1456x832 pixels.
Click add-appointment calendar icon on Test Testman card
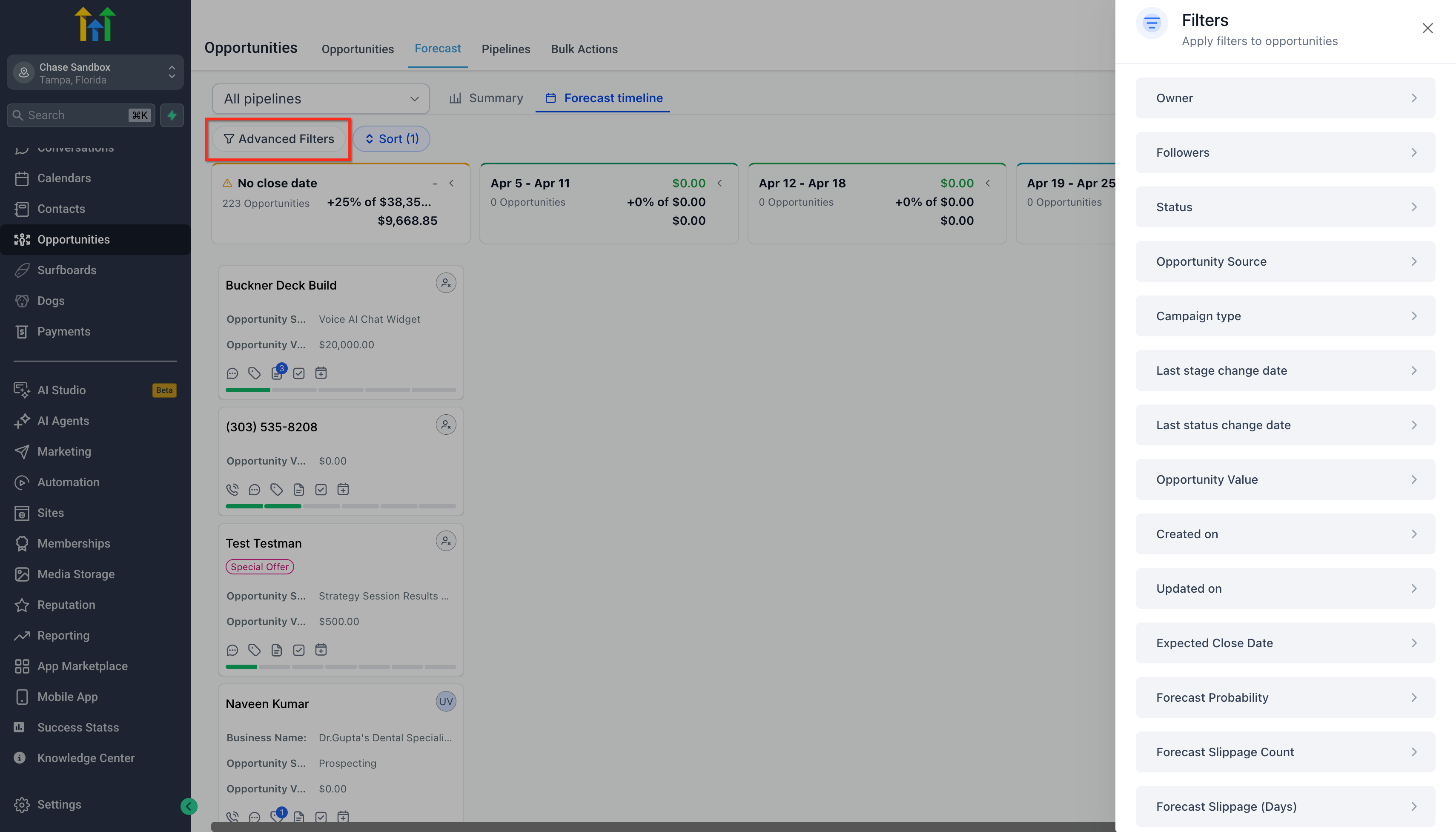pyautogui.click(x=321, y=650)
